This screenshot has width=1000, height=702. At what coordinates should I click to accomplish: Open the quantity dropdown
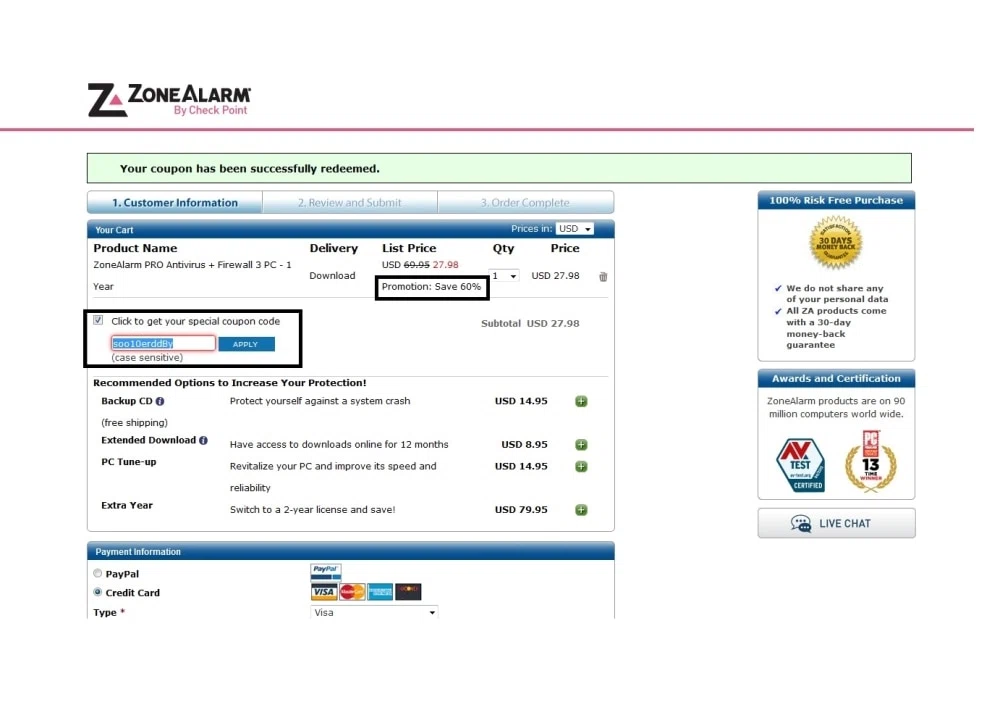504,275
